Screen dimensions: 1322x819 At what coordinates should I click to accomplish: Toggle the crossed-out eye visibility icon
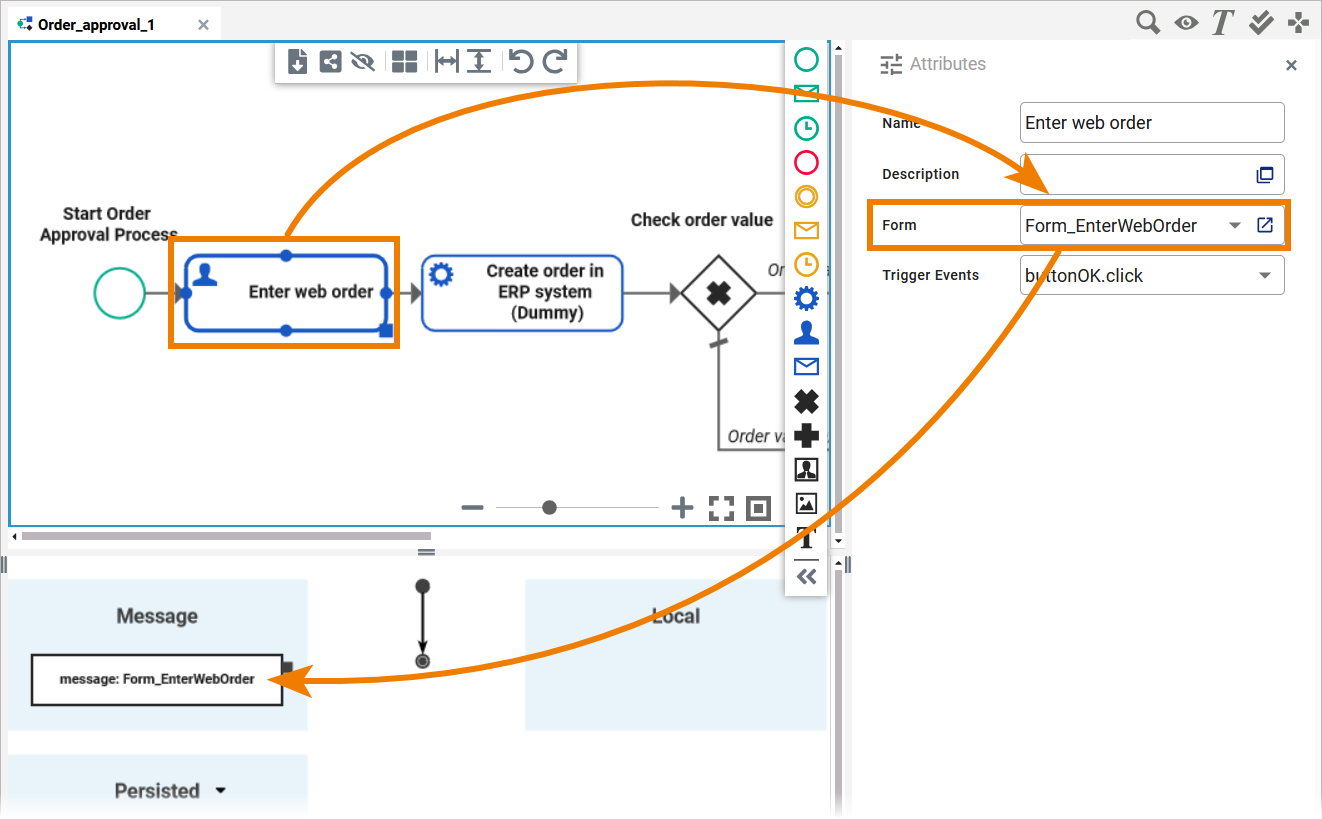tap(363, 62)
